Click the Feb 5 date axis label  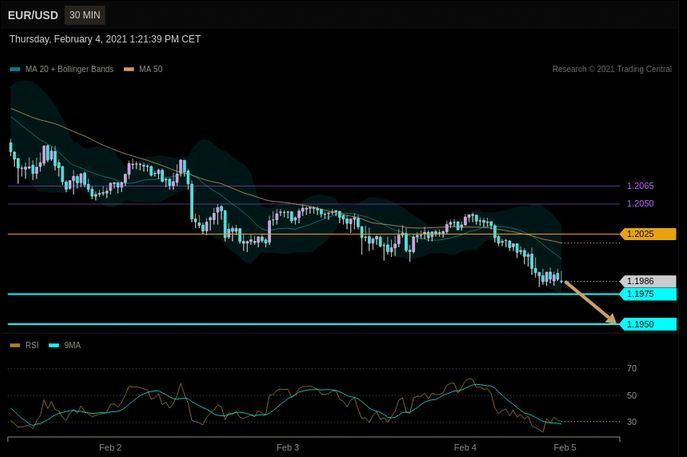(565, 448)
